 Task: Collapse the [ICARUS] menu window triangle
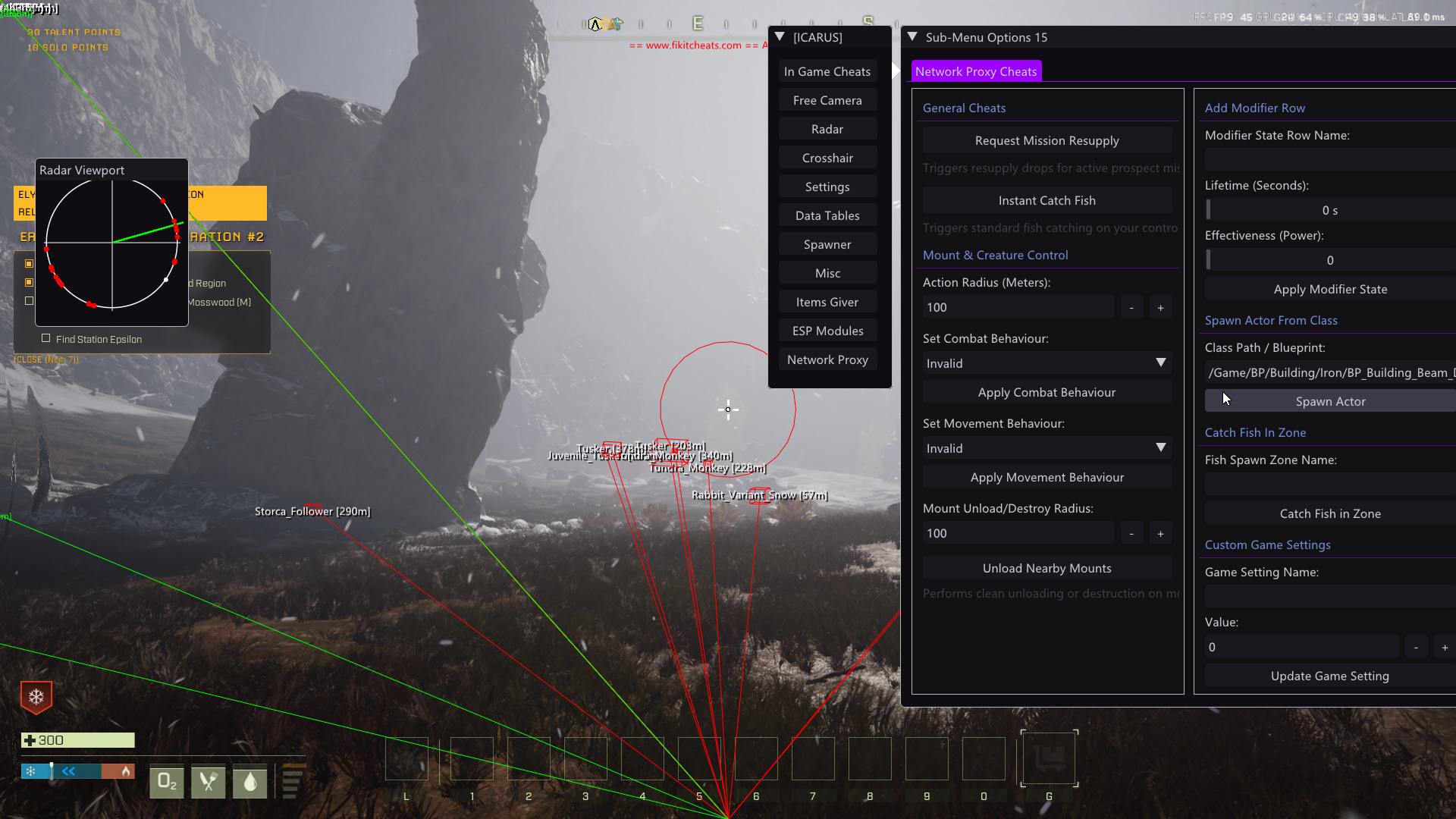(x=780, y=37)
